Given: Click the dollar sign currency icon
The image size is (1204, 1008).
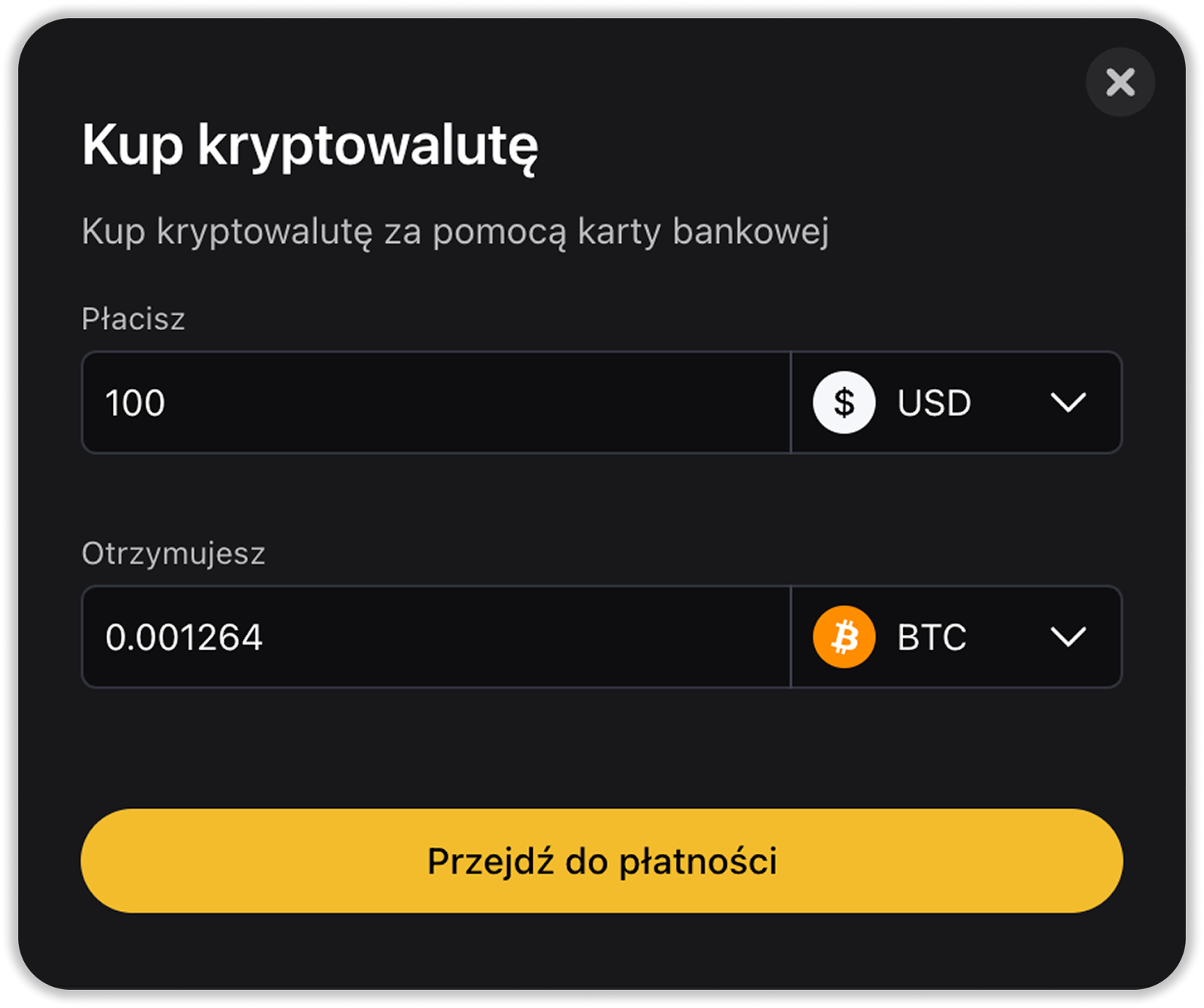Looking at the screenshot, I should coord(844,402).
